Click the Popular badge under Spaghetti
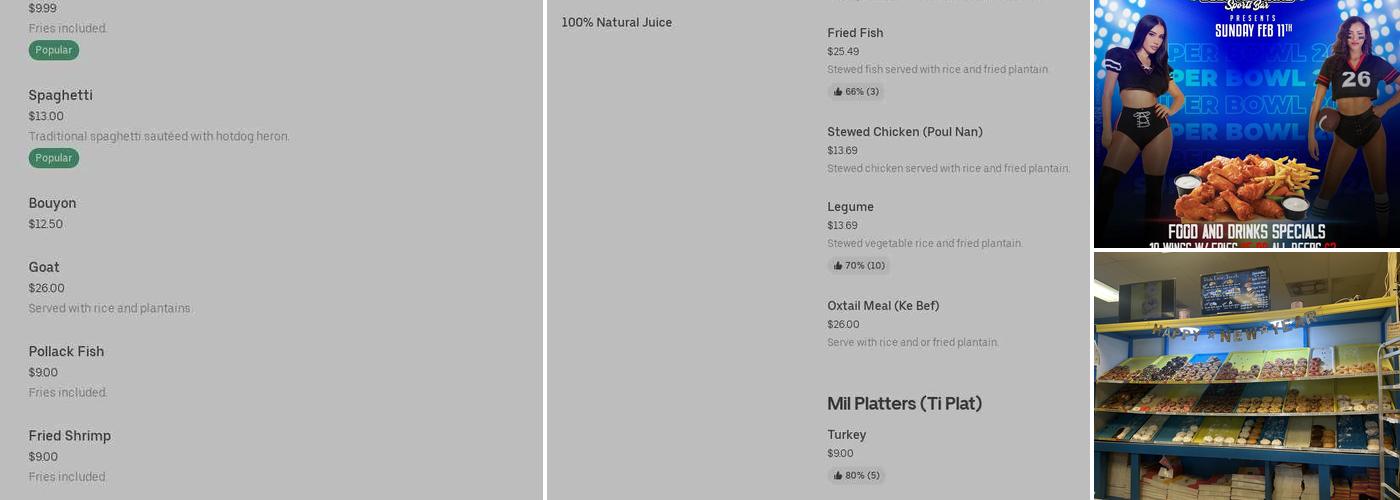 54,158
